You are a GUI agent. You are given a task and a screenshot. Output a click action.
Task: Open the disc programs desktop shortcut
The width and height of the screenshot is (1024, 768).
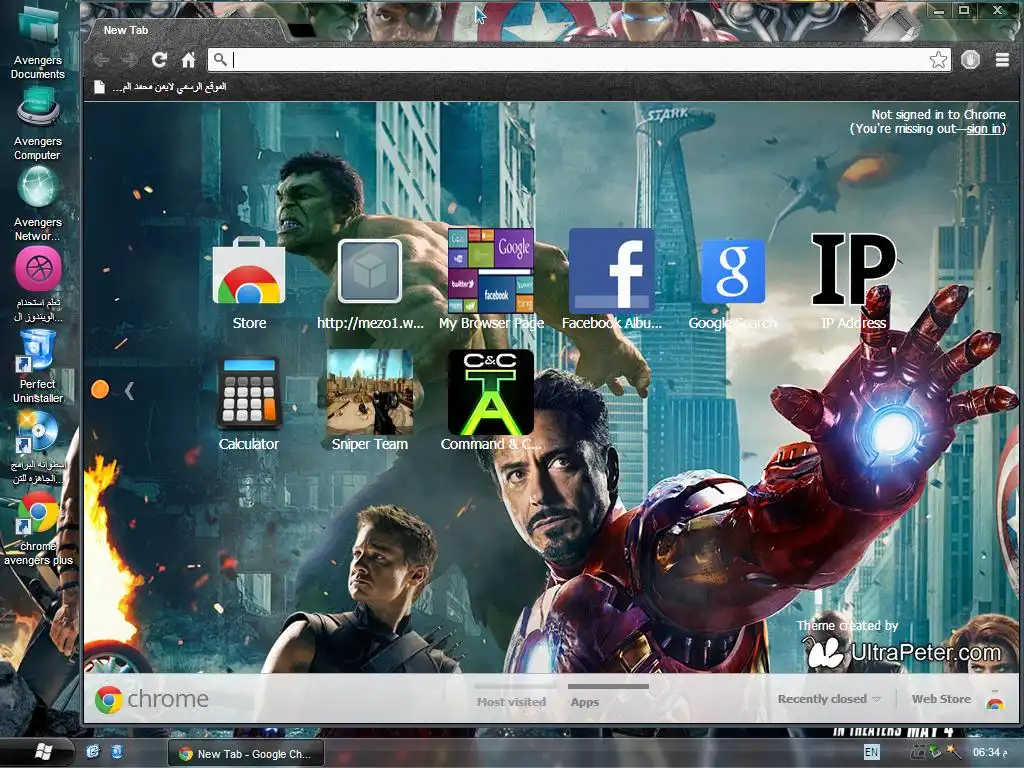click(37, 448)
